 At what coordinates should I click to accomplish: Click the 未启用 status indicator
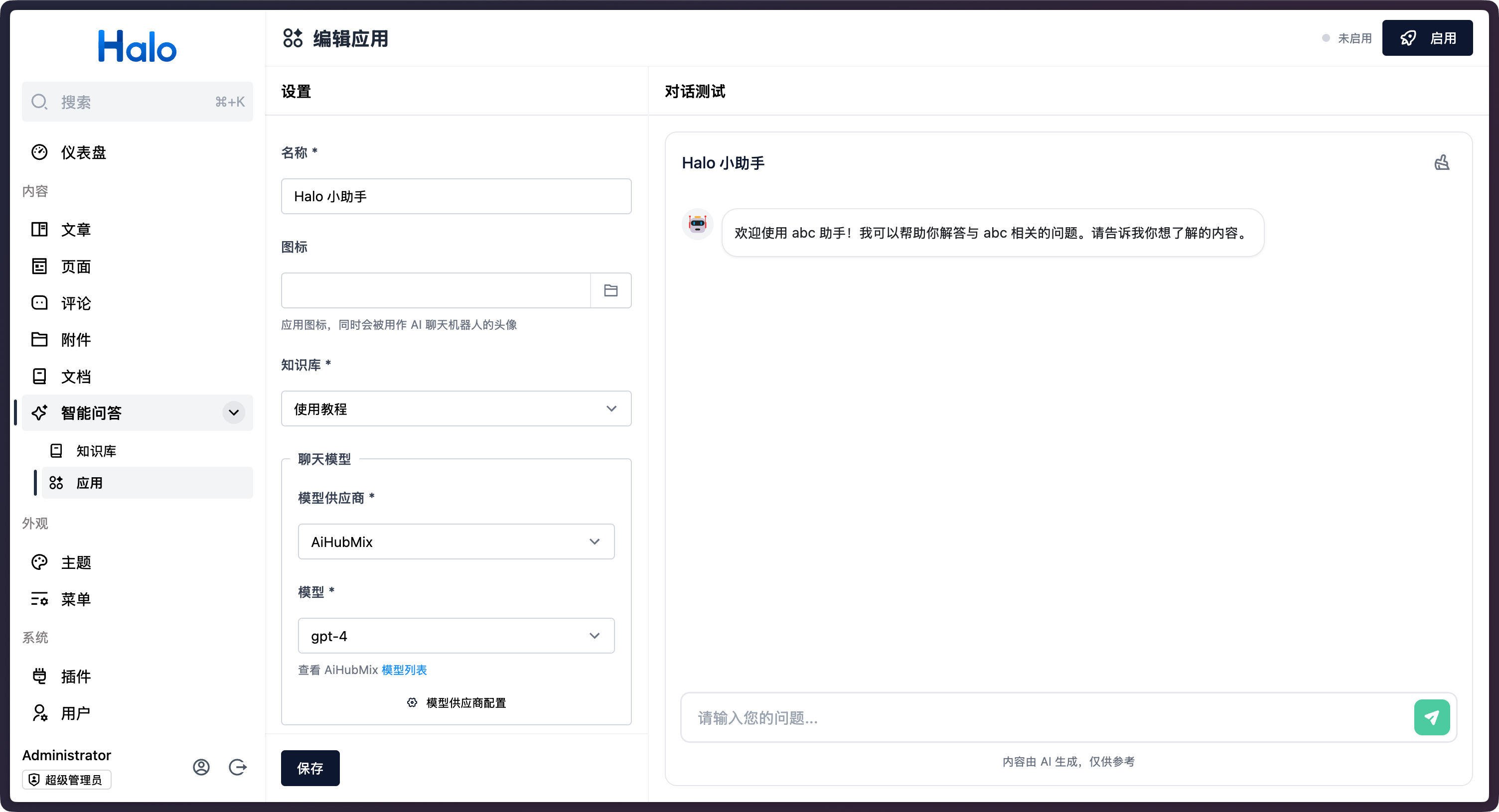(1347, 38)
